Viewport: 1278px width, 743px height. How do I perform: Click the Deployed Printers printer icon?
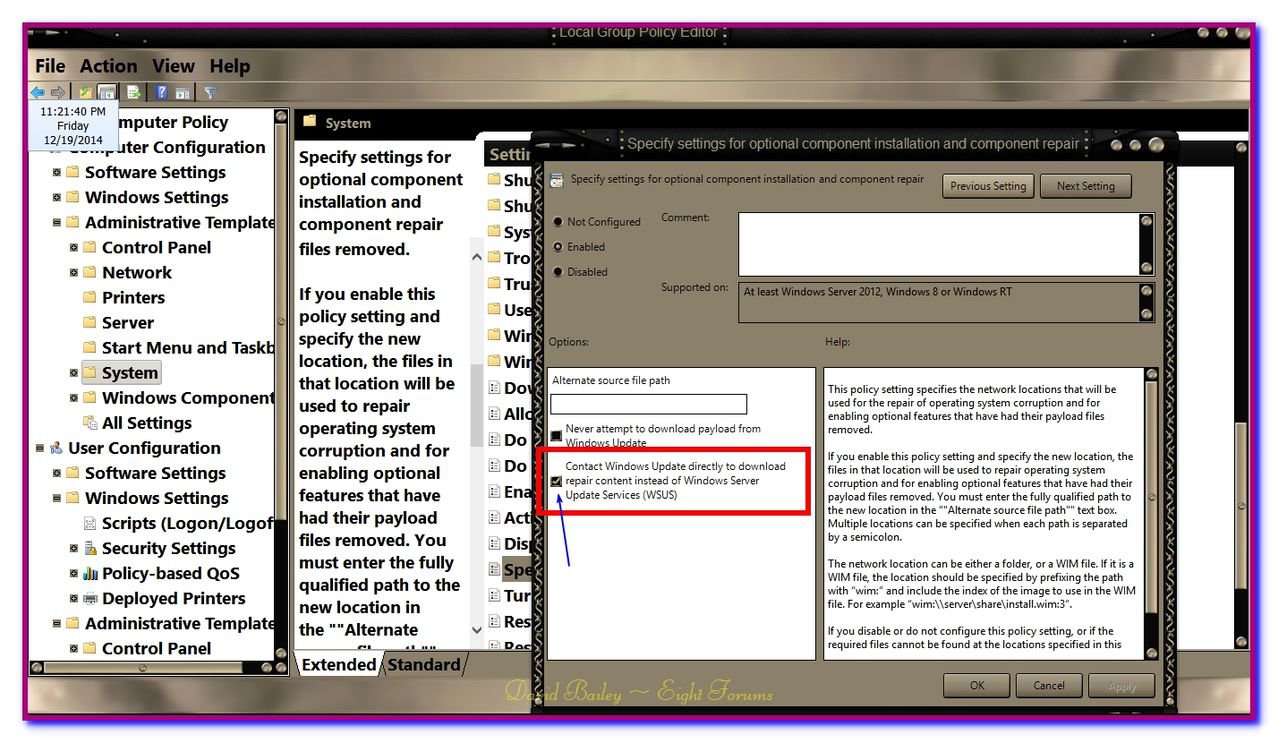90,598
